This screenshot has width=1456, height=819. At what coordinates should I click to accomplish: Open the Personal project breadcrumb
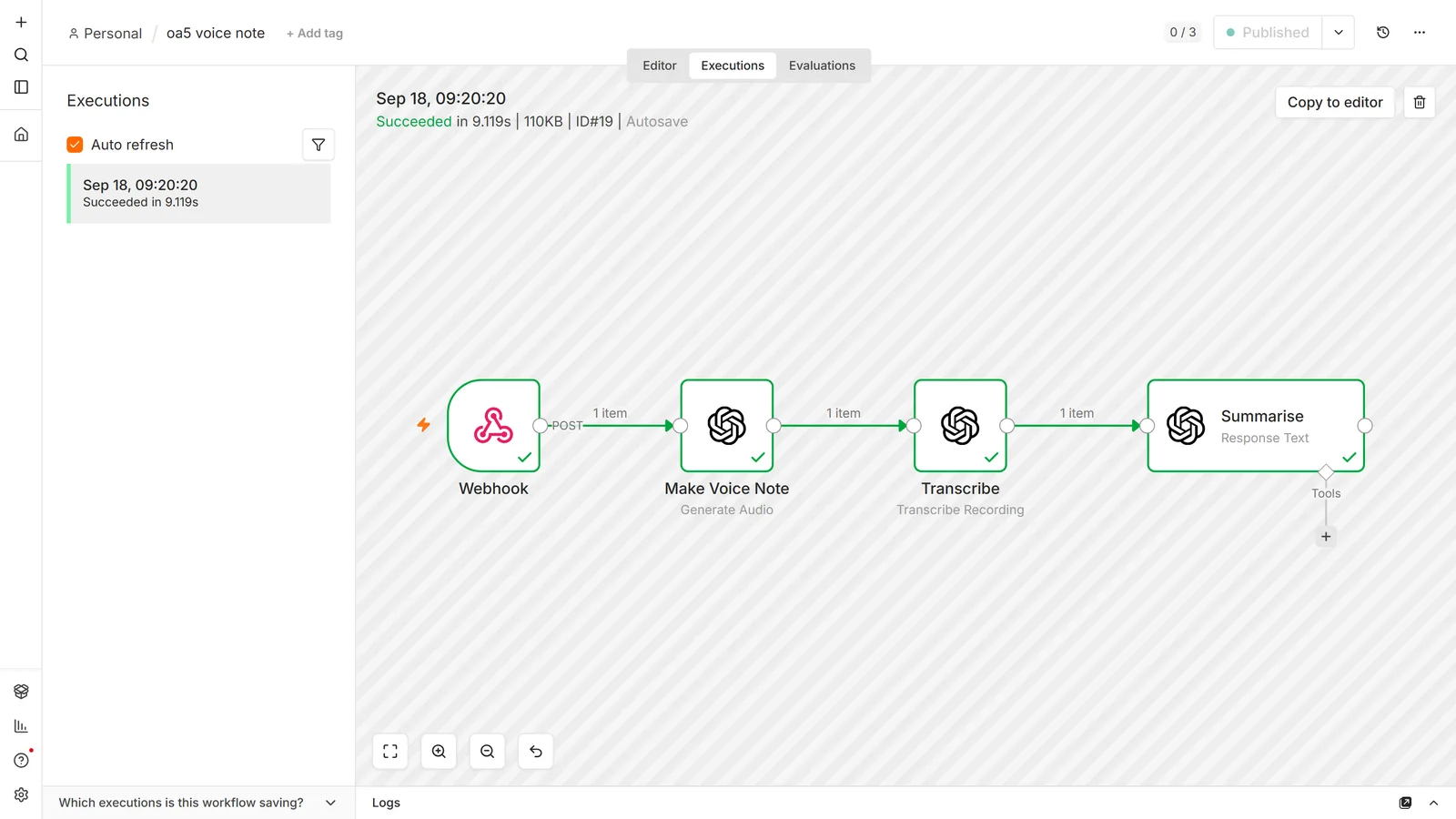106,34
